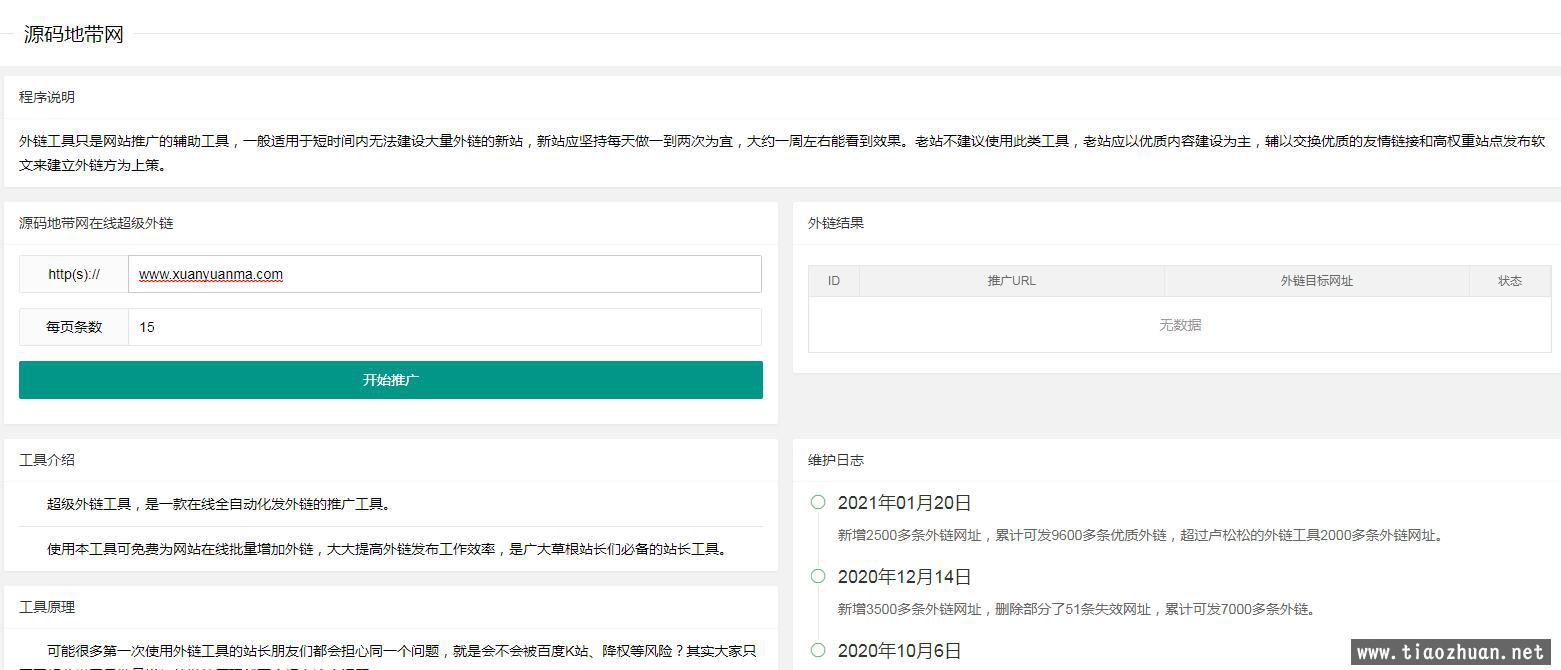
Task: Select the 源码地带网 page title
Action: [74, 34]
